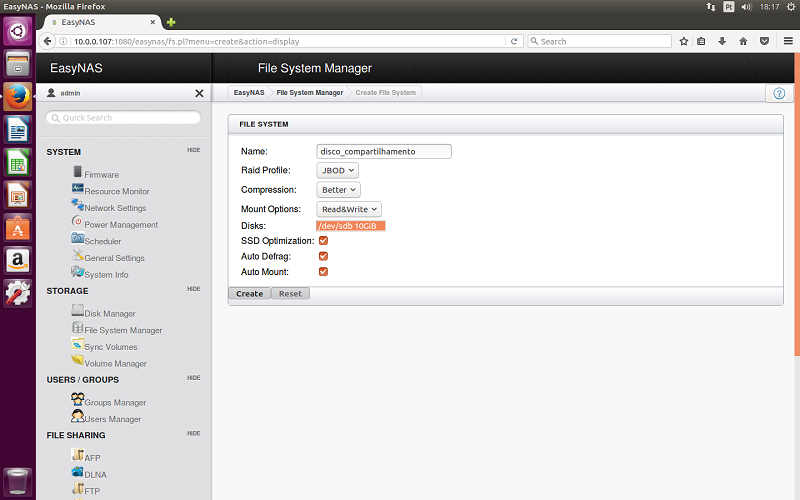This screenshot has width=800, height=500.
Task: Hide the STORAGE sidebar section
Action: pos(193,289)
